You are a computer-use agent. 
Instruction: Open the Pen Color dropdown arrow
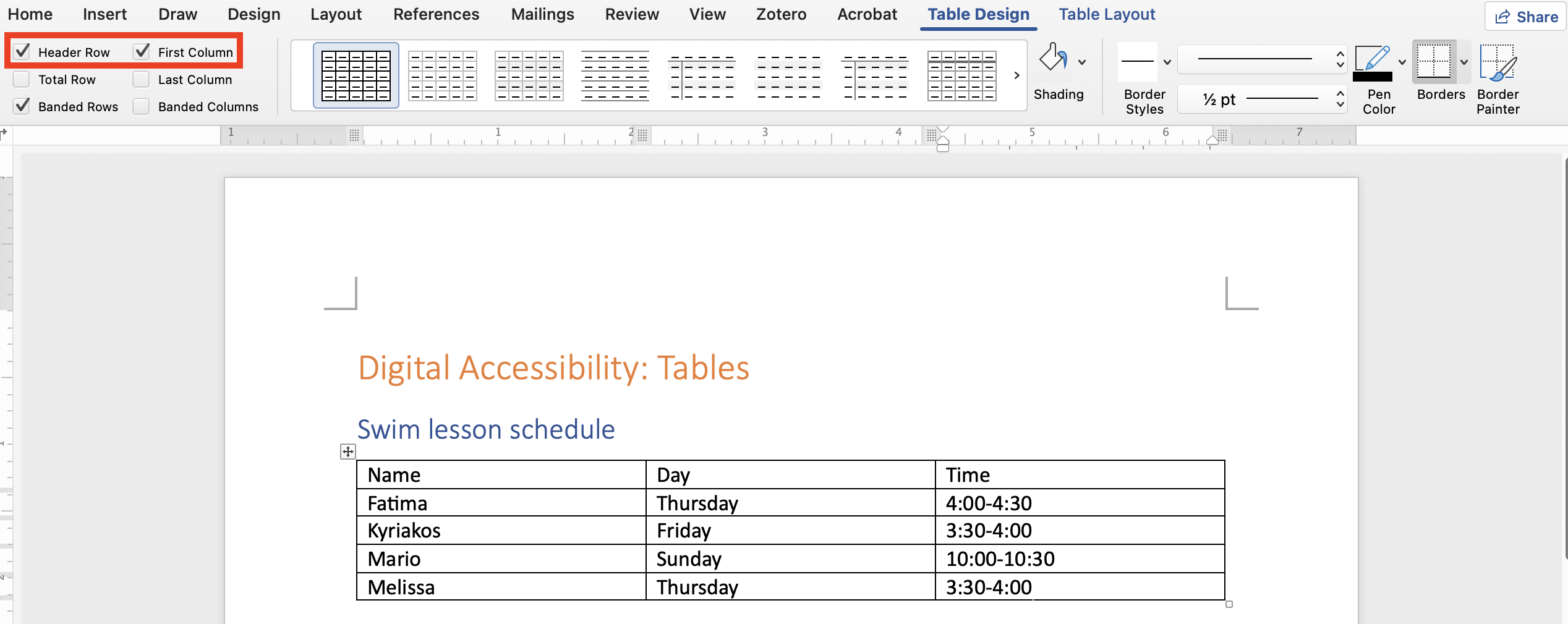[x=1401, y=62]
